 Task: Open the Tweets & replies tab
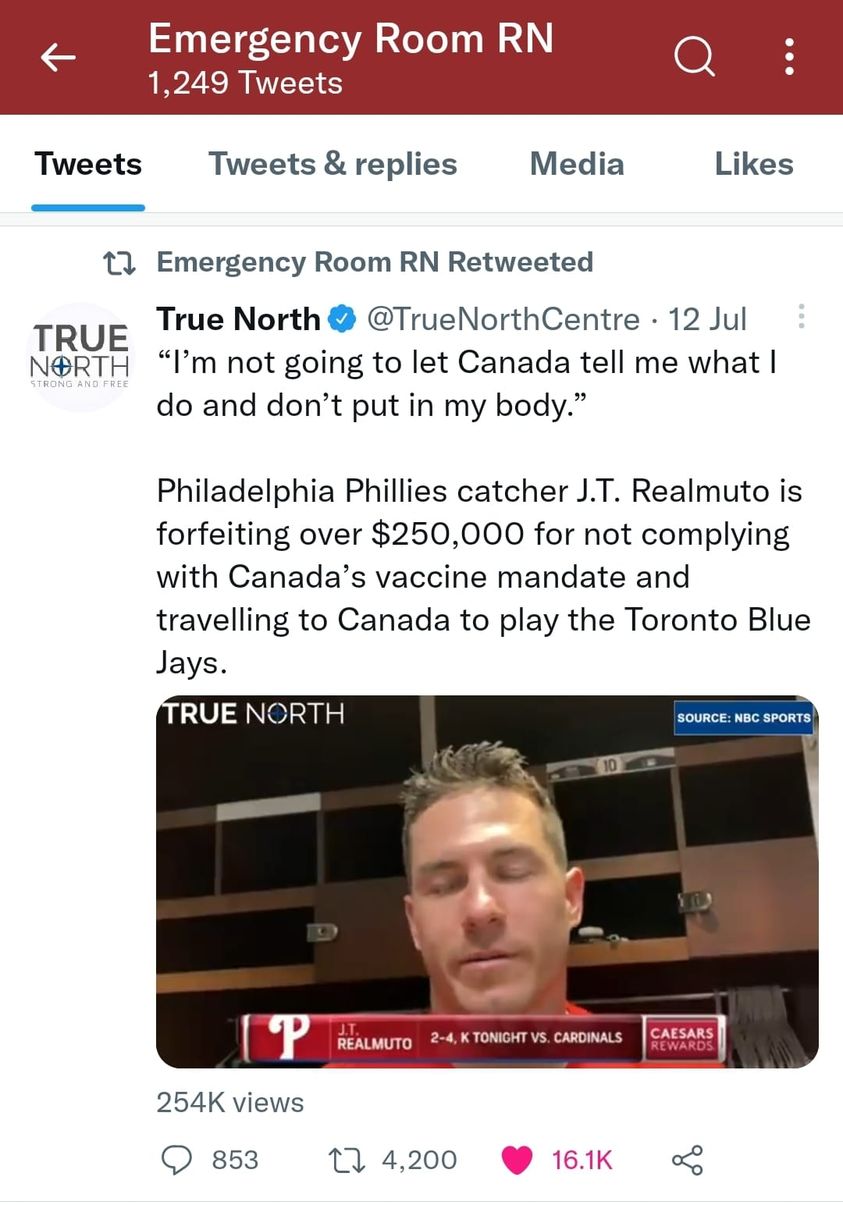pyautogui.click(x=332, y=164)
